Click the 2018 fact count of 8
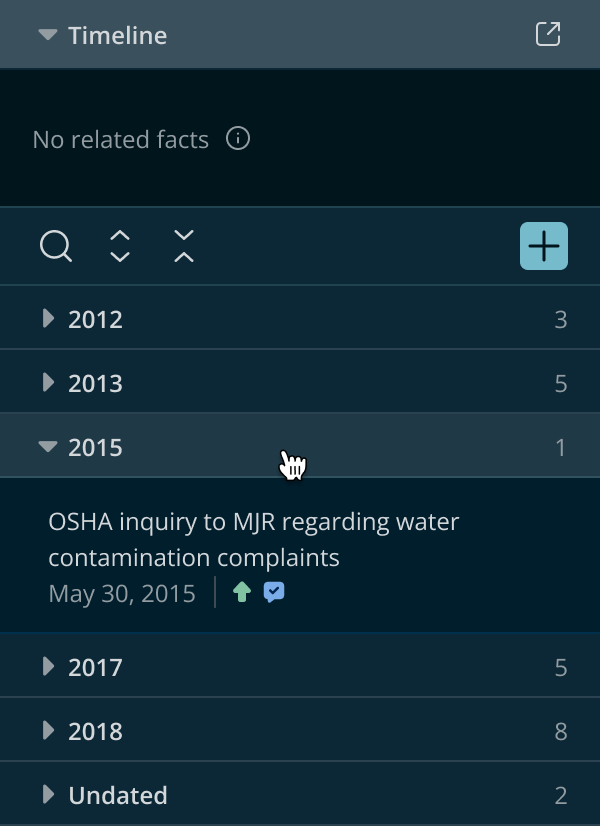The width and height of the screenshot is (600, 826). [561, 731]
